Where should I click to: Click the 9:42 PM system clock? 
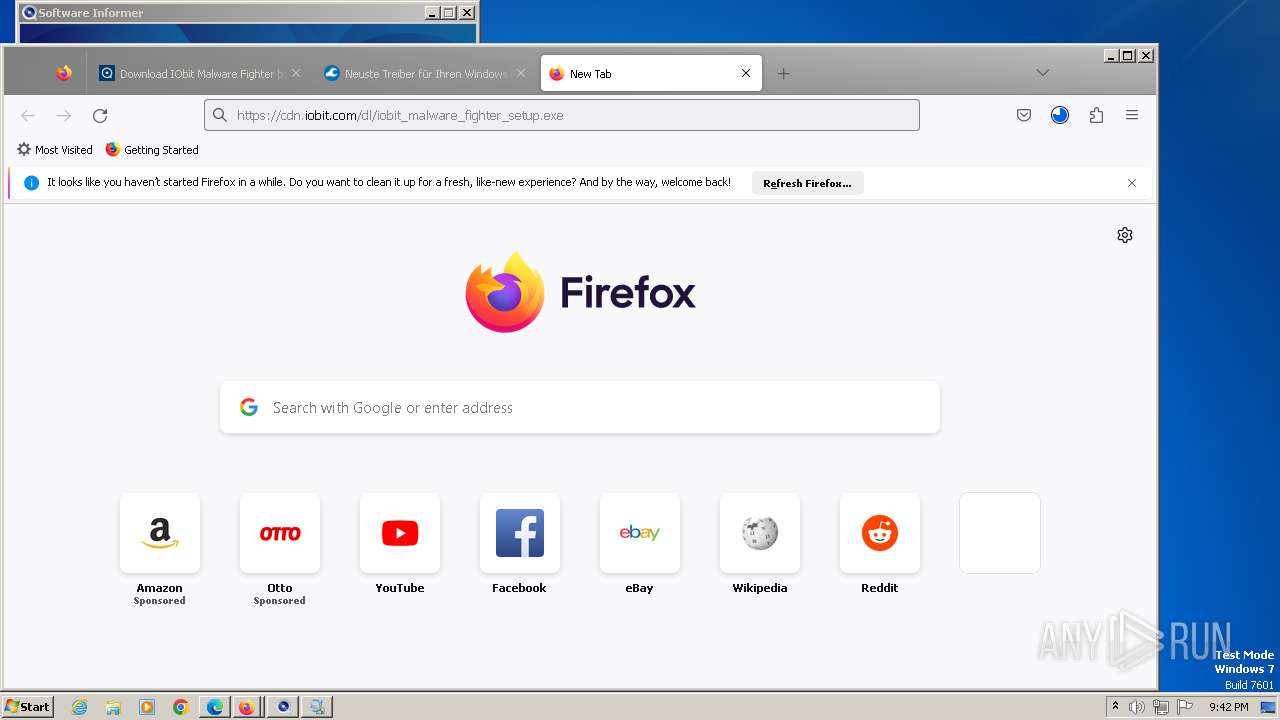coord(1228,707)
